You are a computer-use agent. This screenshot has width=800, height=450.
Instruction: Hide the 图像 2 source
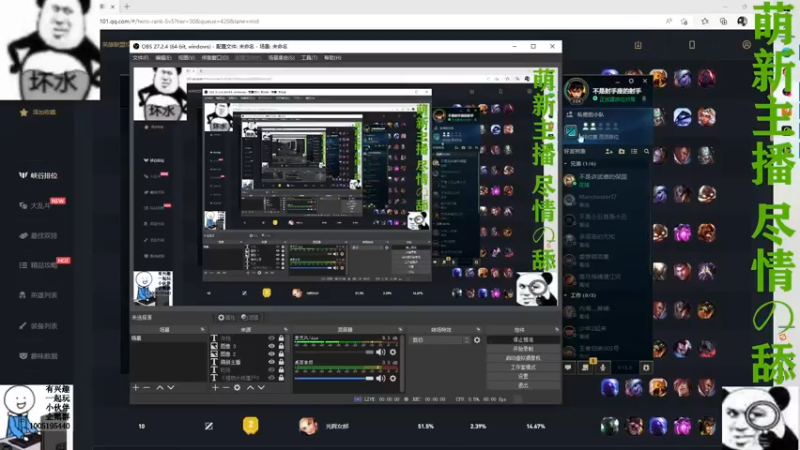pos(271,354)
